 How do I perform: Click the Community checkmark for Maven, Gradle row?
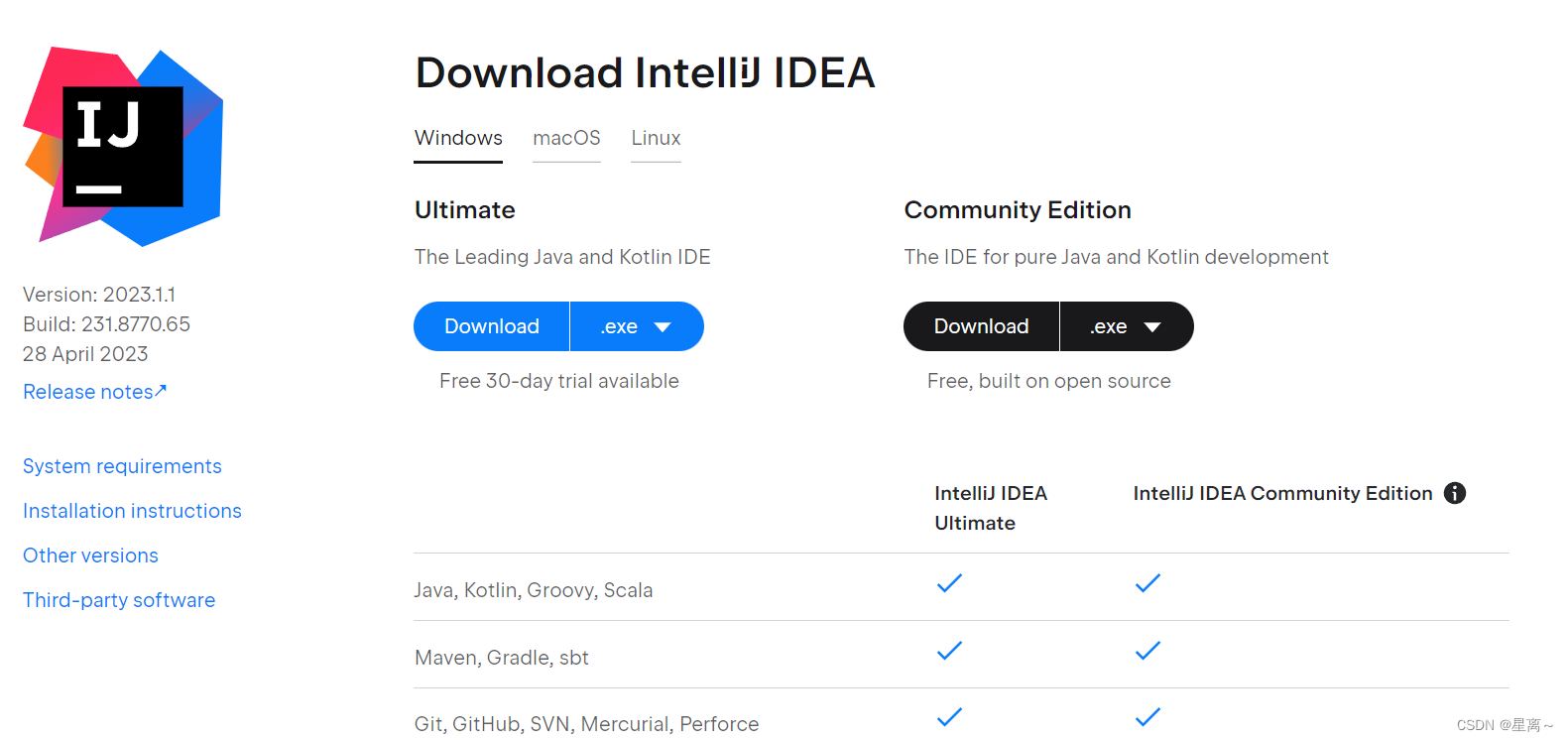click(1147, 651)
